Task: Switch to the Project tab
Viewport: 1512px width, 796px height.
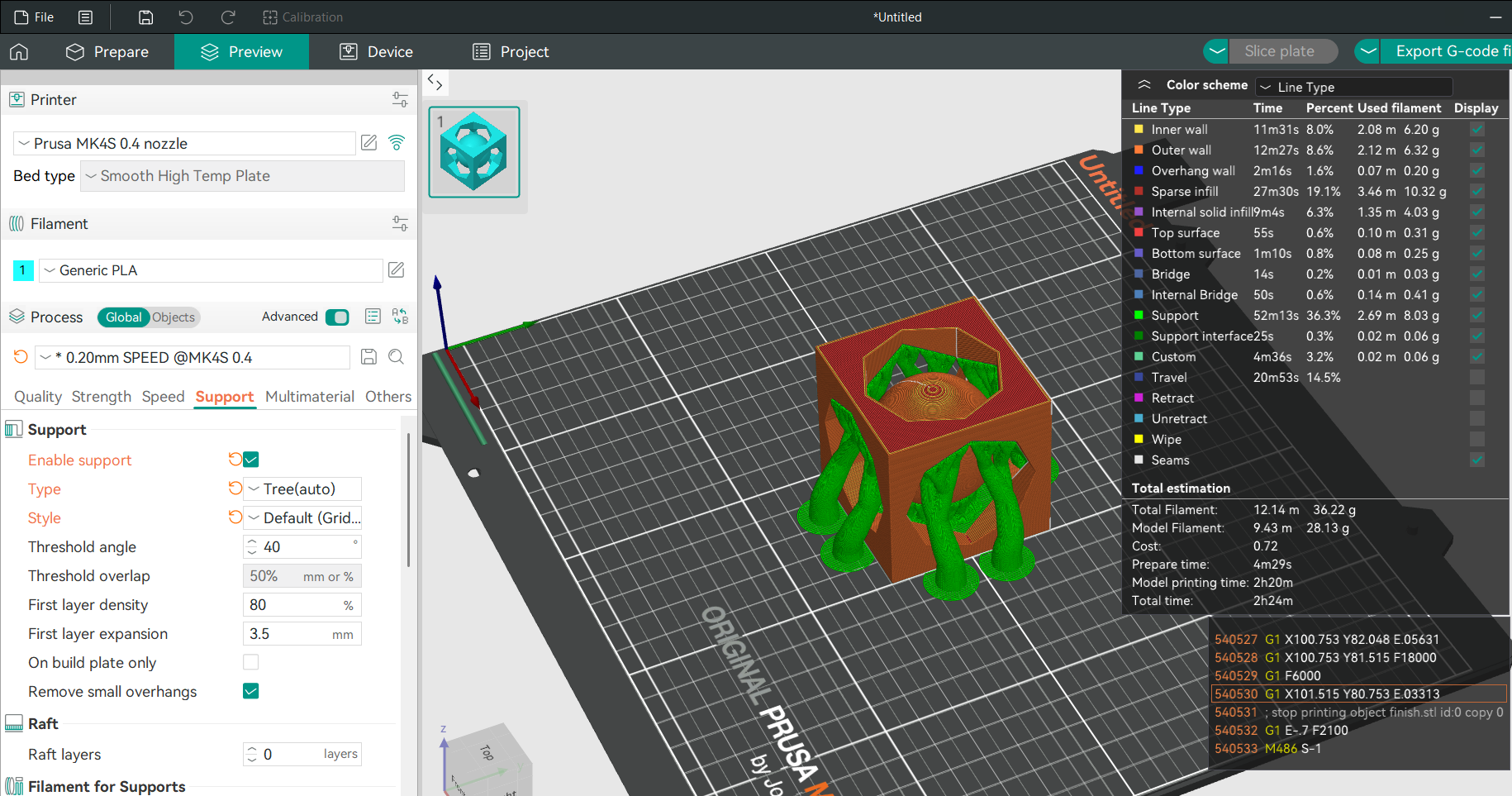Action: pyautogui.click(x=511, y=52)
